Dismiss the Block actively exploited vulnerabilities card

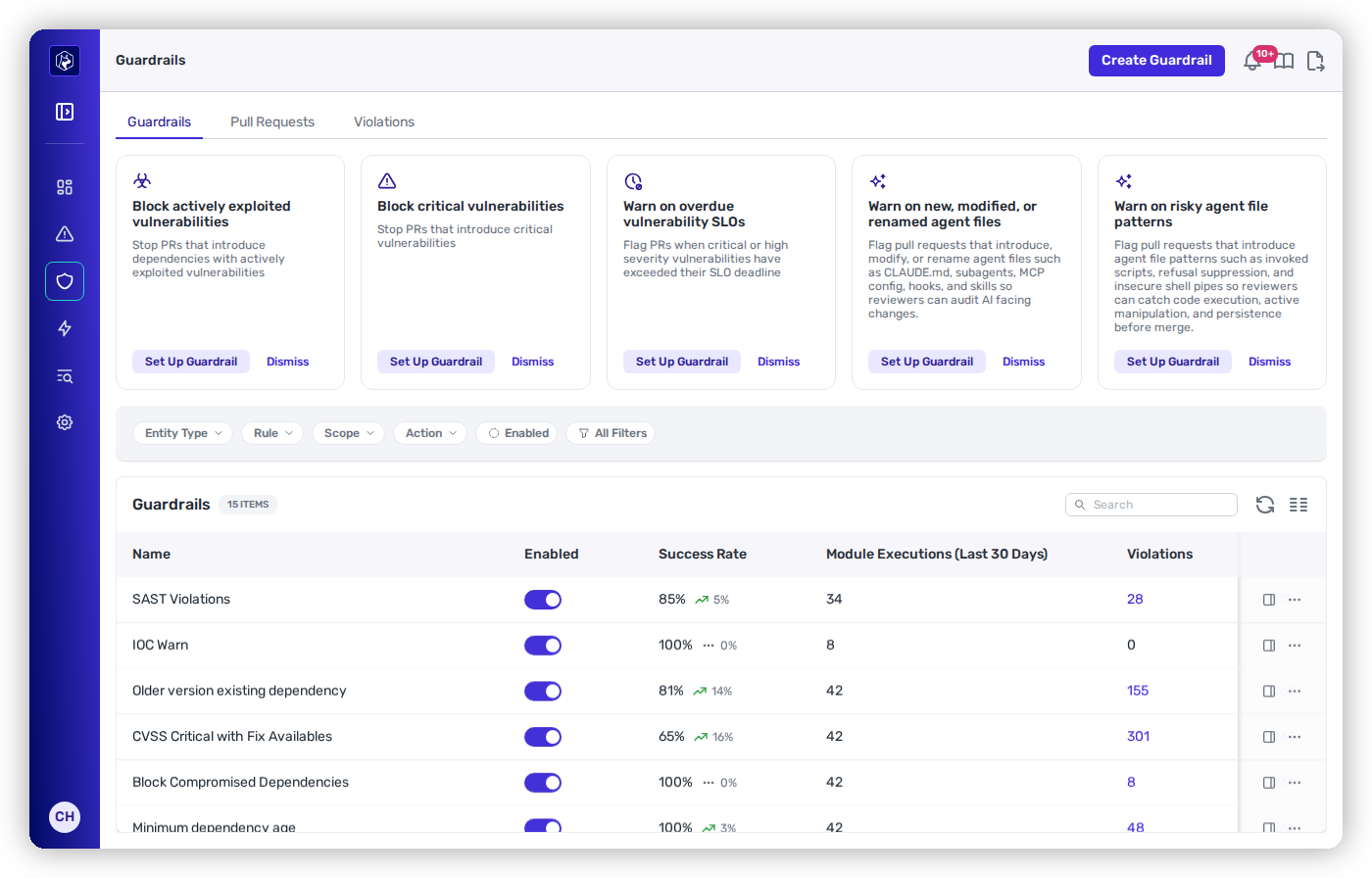coord(287,362)
